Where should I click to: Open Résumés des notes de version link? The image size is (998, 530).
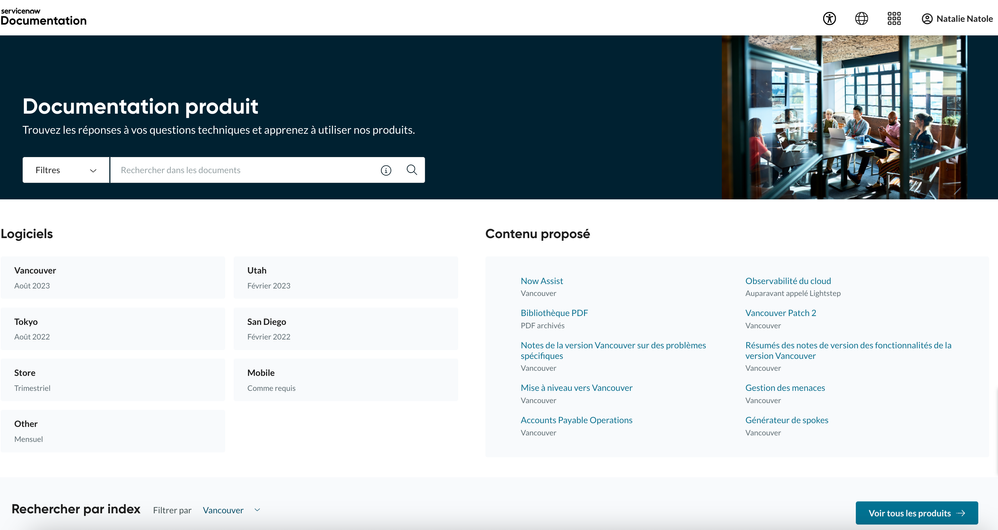coord(848,351)
